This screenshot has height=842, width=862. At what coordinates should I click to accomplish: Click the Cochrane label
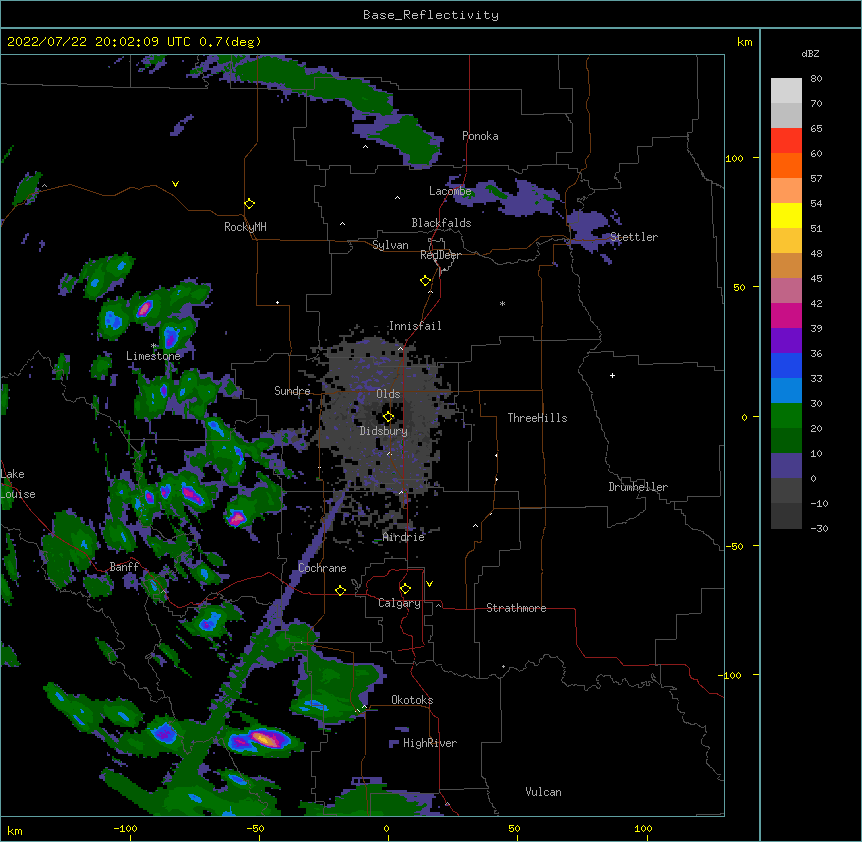tap(322, 568)
